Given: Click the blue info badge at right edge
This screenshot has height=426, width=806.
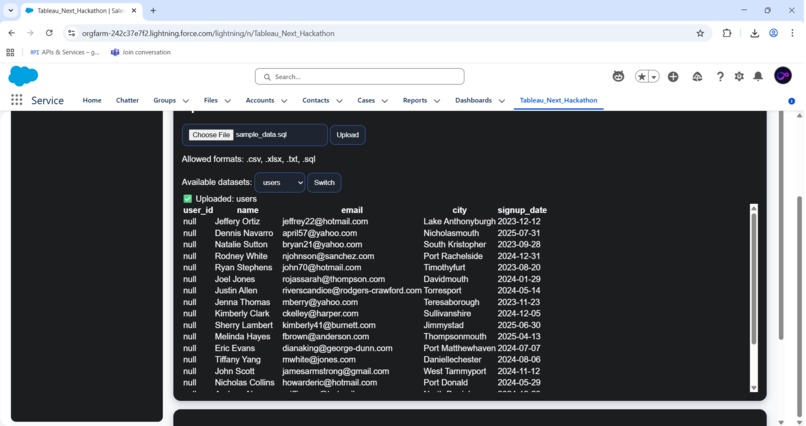Looking at the screenshot, I should [792, 101].
